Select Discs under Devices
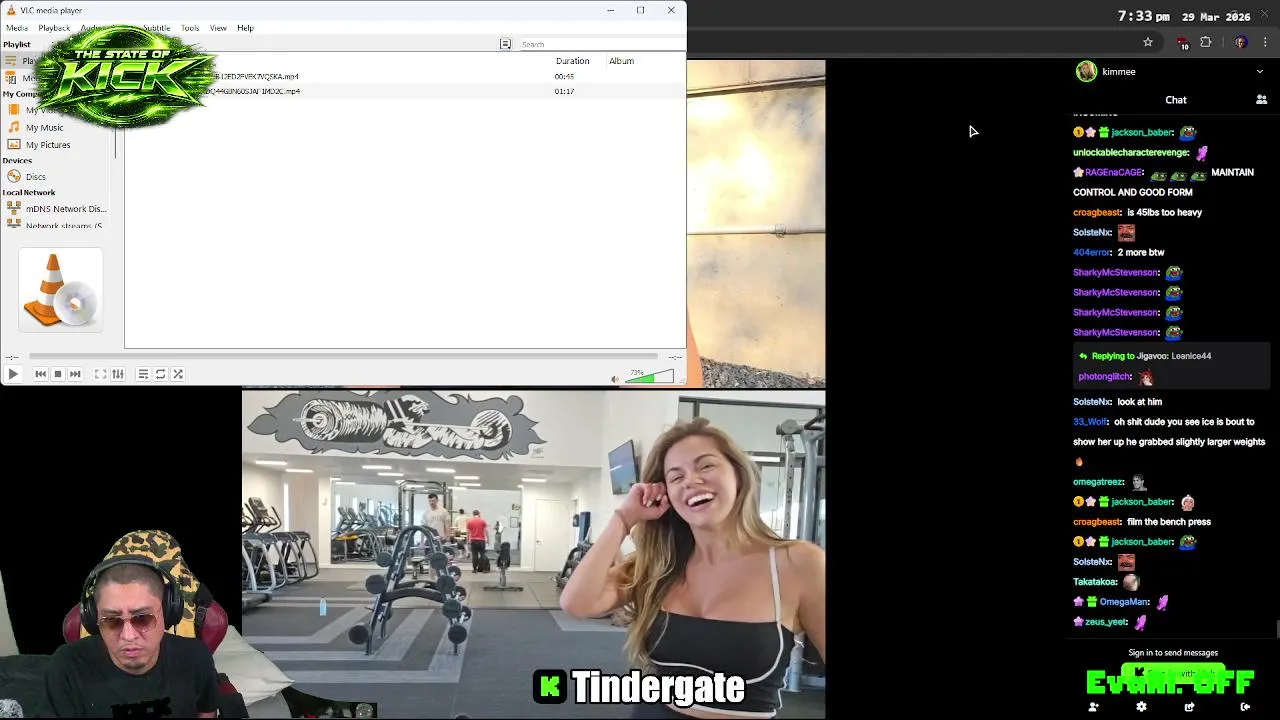The image size is (1280, 720). (x=36, y=177)
